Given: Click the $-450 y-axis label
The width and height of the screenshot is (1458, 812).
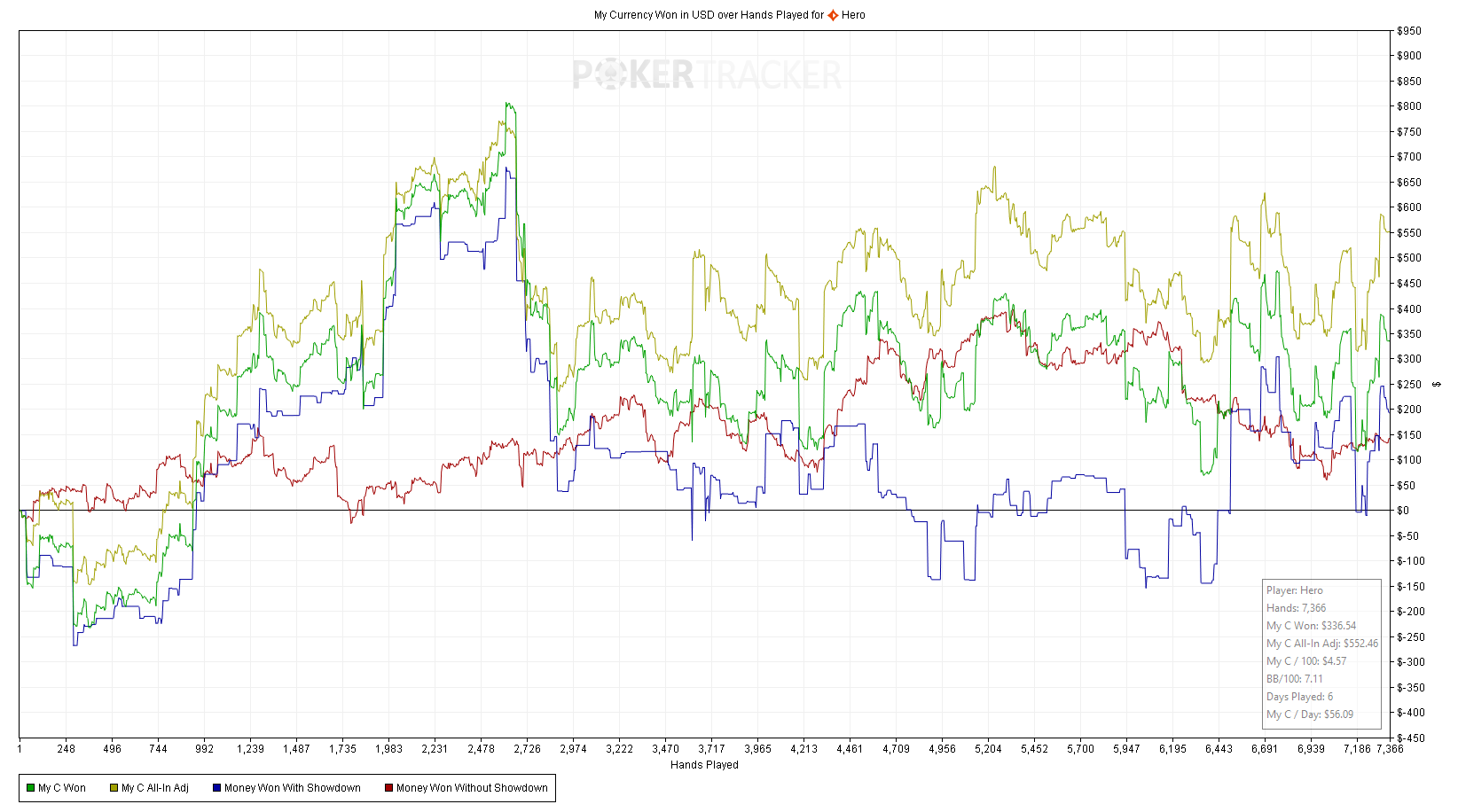Looking at the screenshot, I should [x=1411, y=738].
